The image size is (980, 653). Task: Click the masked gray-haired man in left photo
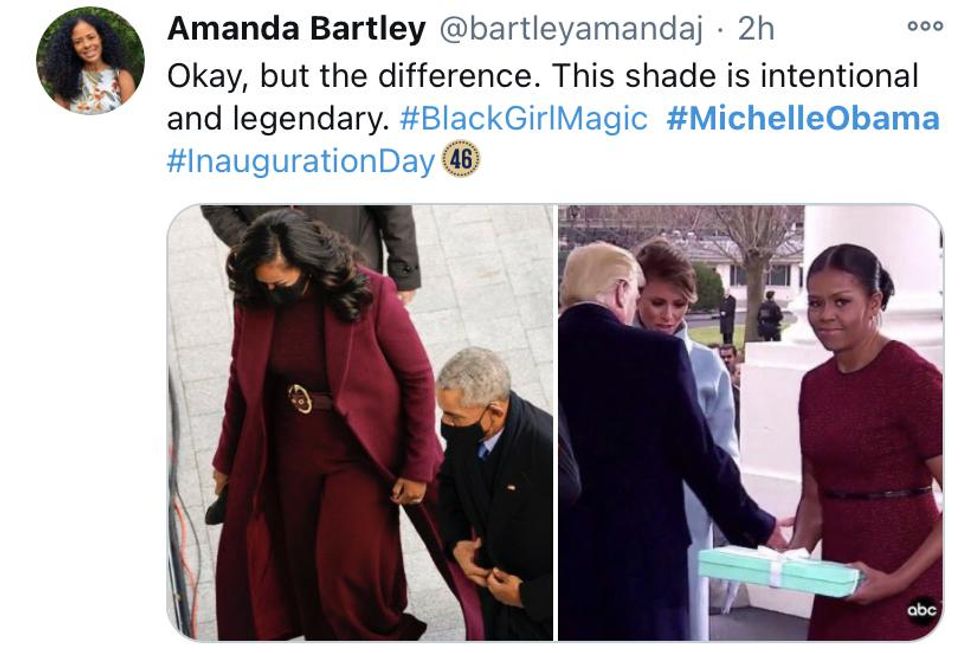point(494,475)
